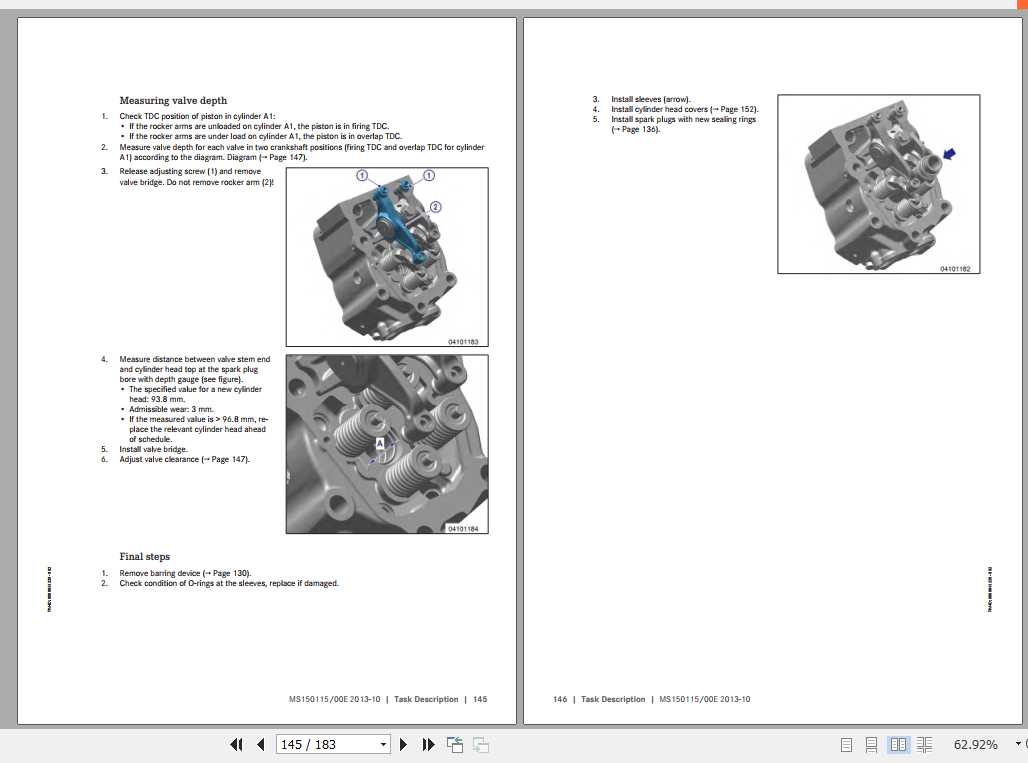Toggle the active facing pages view
This screenshot has height=763, width=1028.
click(x=898, y=744)
